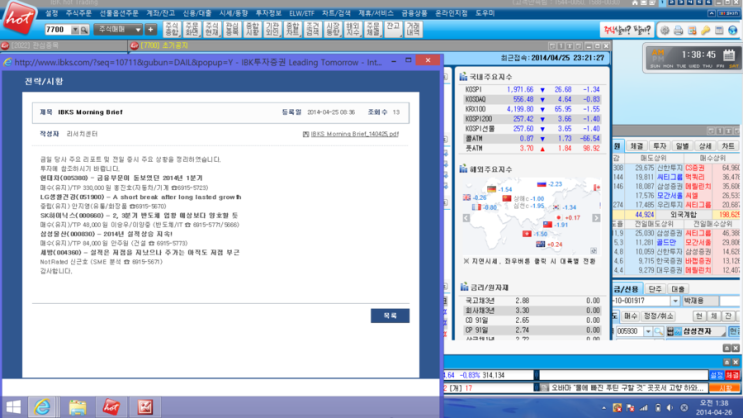Click the screen search magnifier icon
This screenshot has width=743, height=418.
pos(84,30)
